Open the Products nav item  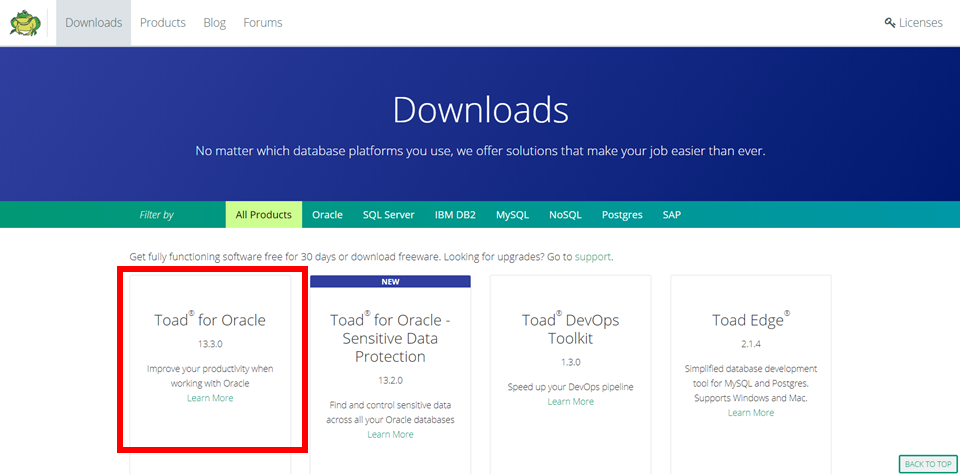163,23
